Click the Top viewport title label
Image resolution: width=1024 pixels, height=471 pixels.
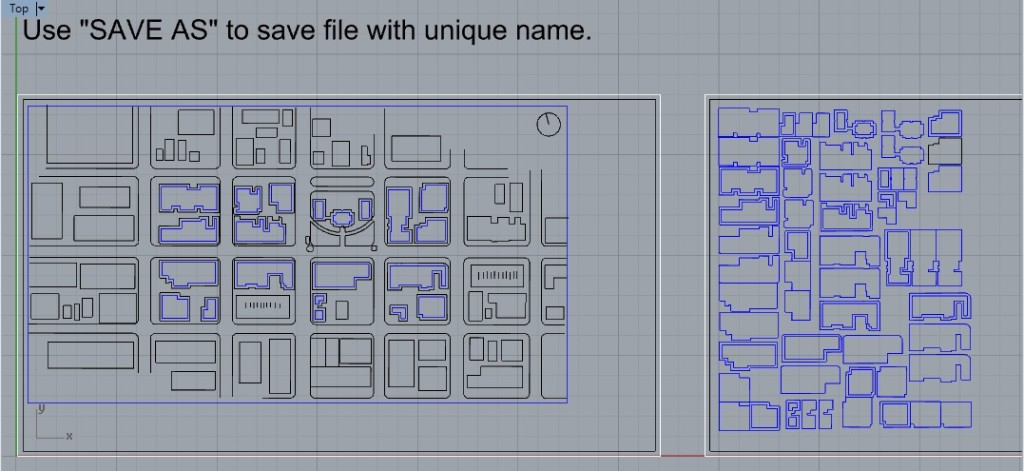(18, 8)
